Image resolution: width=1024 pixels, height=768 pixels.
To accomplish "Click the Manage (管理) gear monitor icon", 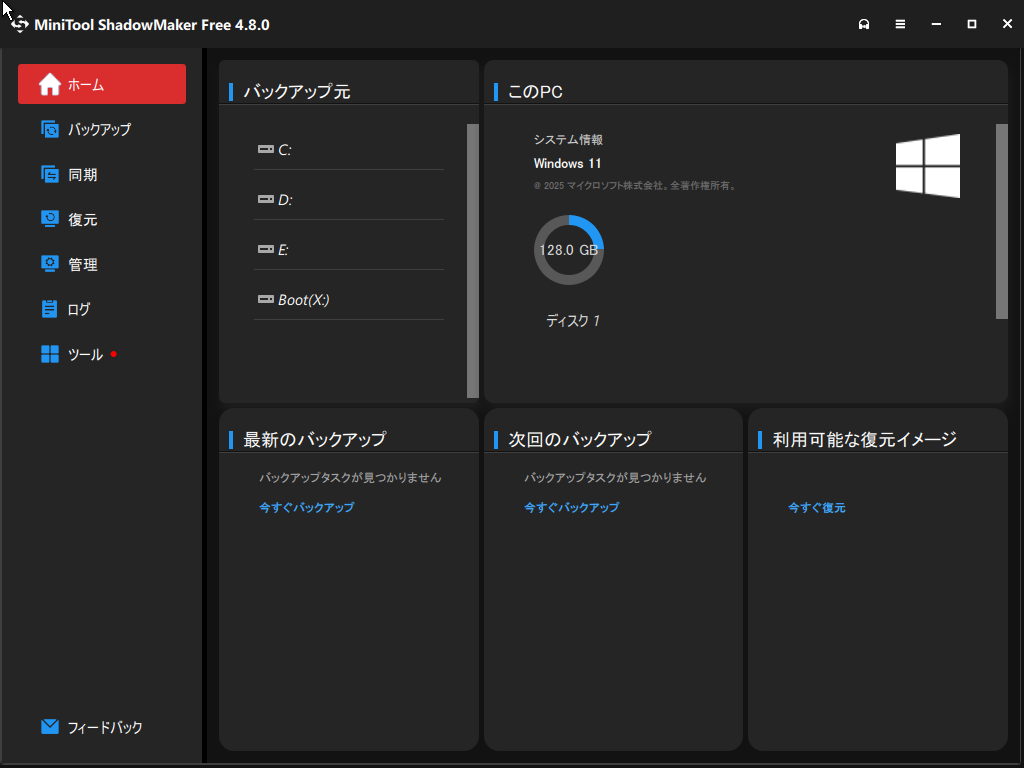I will (50, 264).
